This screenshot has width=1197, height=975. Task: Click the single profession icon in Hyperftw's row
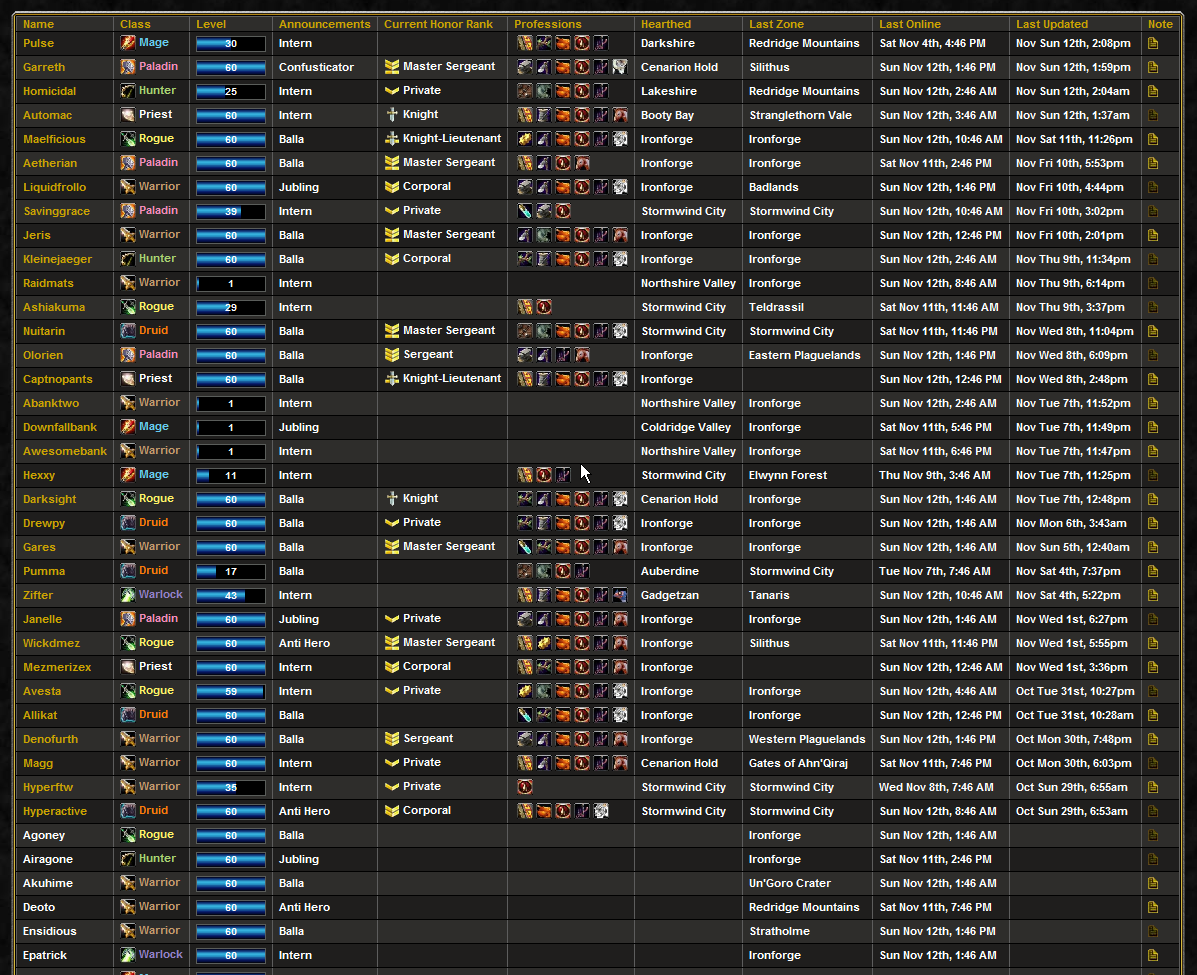(524, 786)
